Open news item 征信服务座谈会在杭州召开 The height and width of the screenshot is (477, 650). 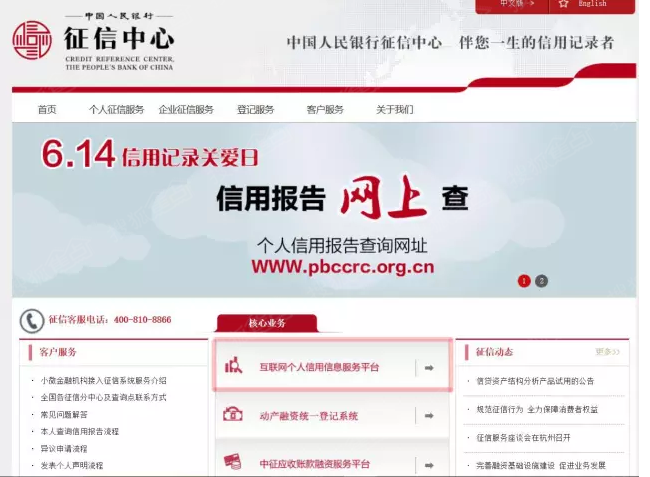[523, 438]
